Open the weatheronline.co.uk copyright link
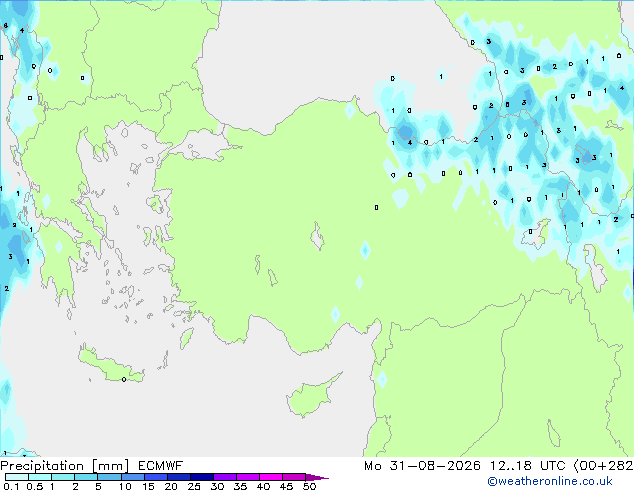634x490 pixels. [x=550, y=481]
